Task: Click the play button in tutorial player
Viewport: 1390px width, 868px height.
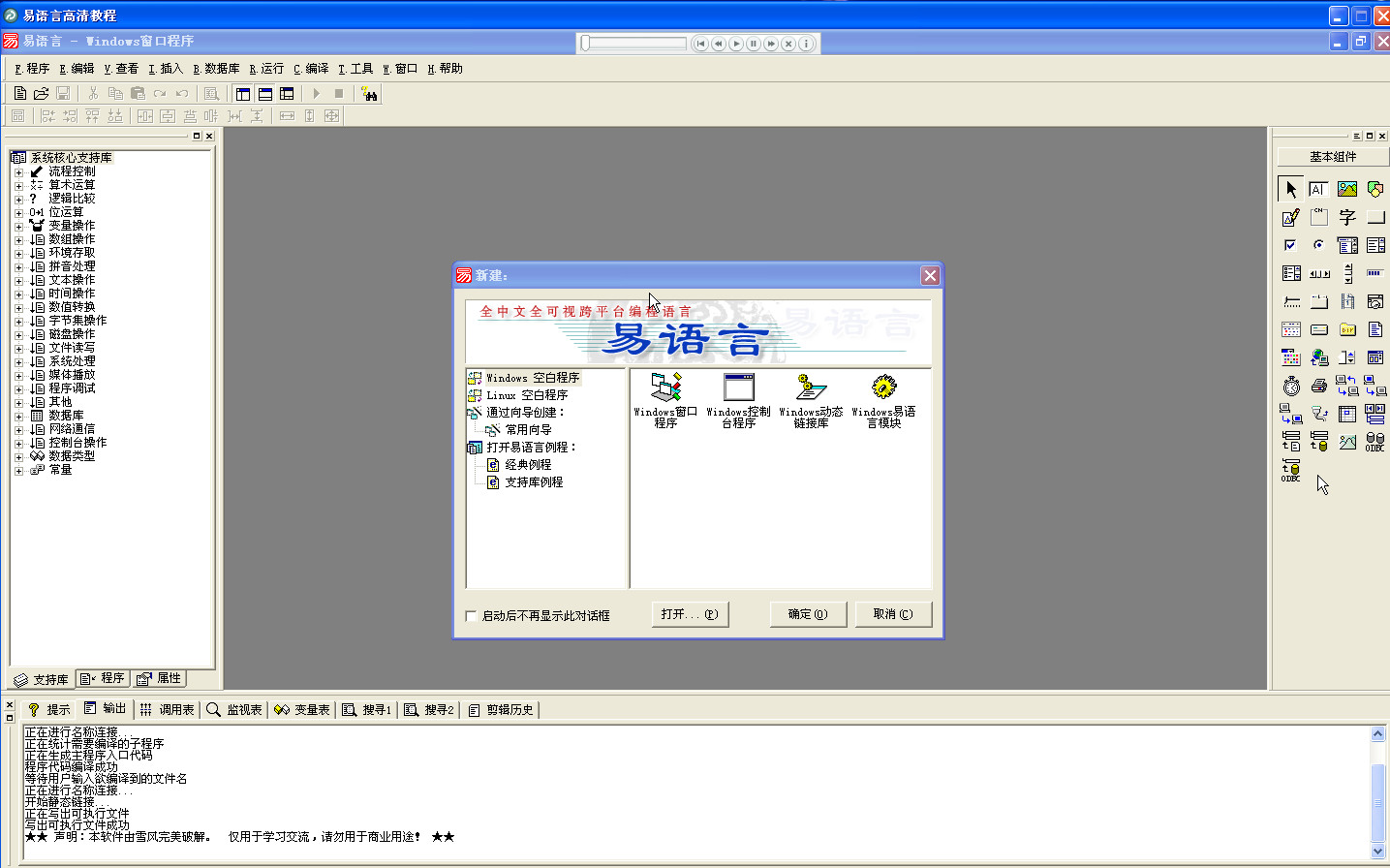Action: click(736, 44)
